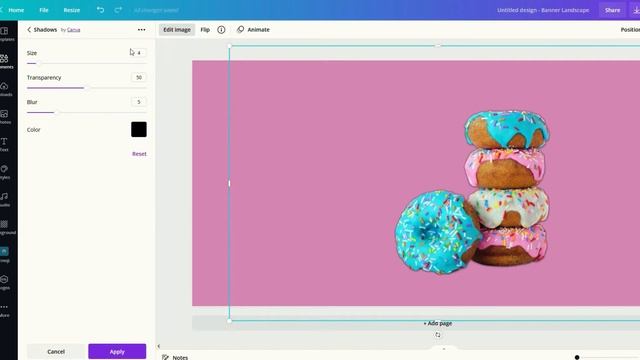640x360 pixels.
Task: Open the File menu
Action: point(44,10)
